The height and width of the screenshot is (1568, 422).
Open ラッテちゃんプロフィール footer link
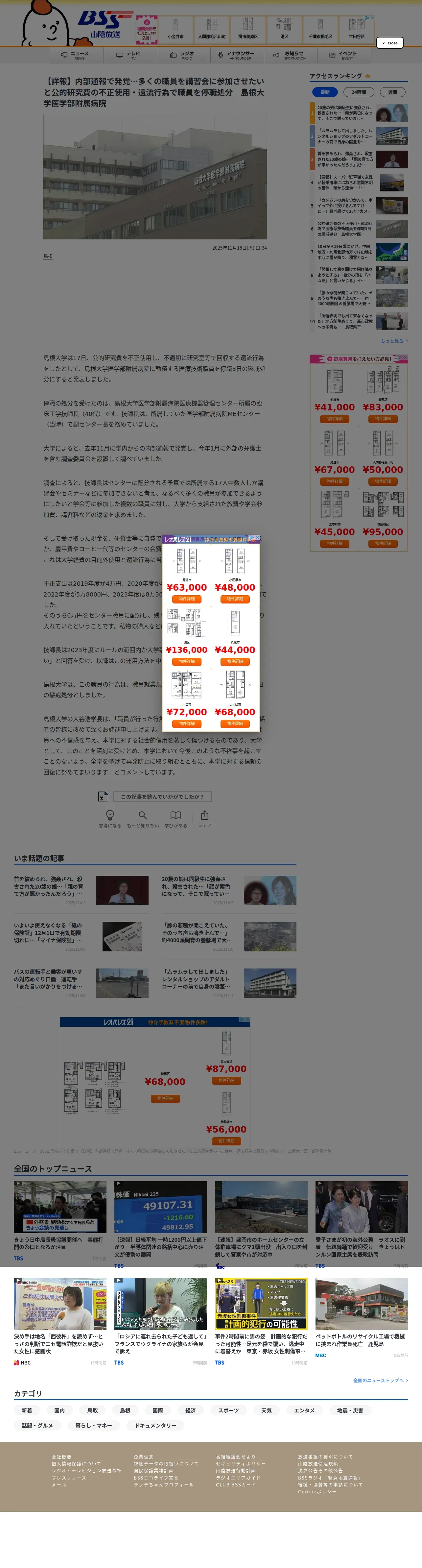[164, 1484]
